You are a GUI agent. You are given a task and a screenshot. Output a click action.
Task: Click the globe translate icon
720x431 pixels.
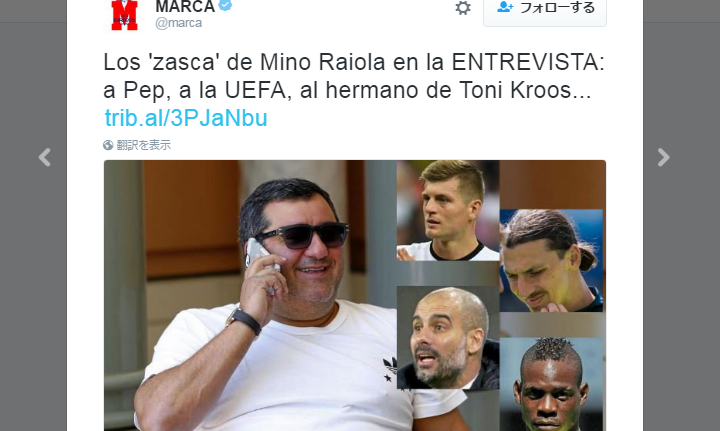point(108,145)
